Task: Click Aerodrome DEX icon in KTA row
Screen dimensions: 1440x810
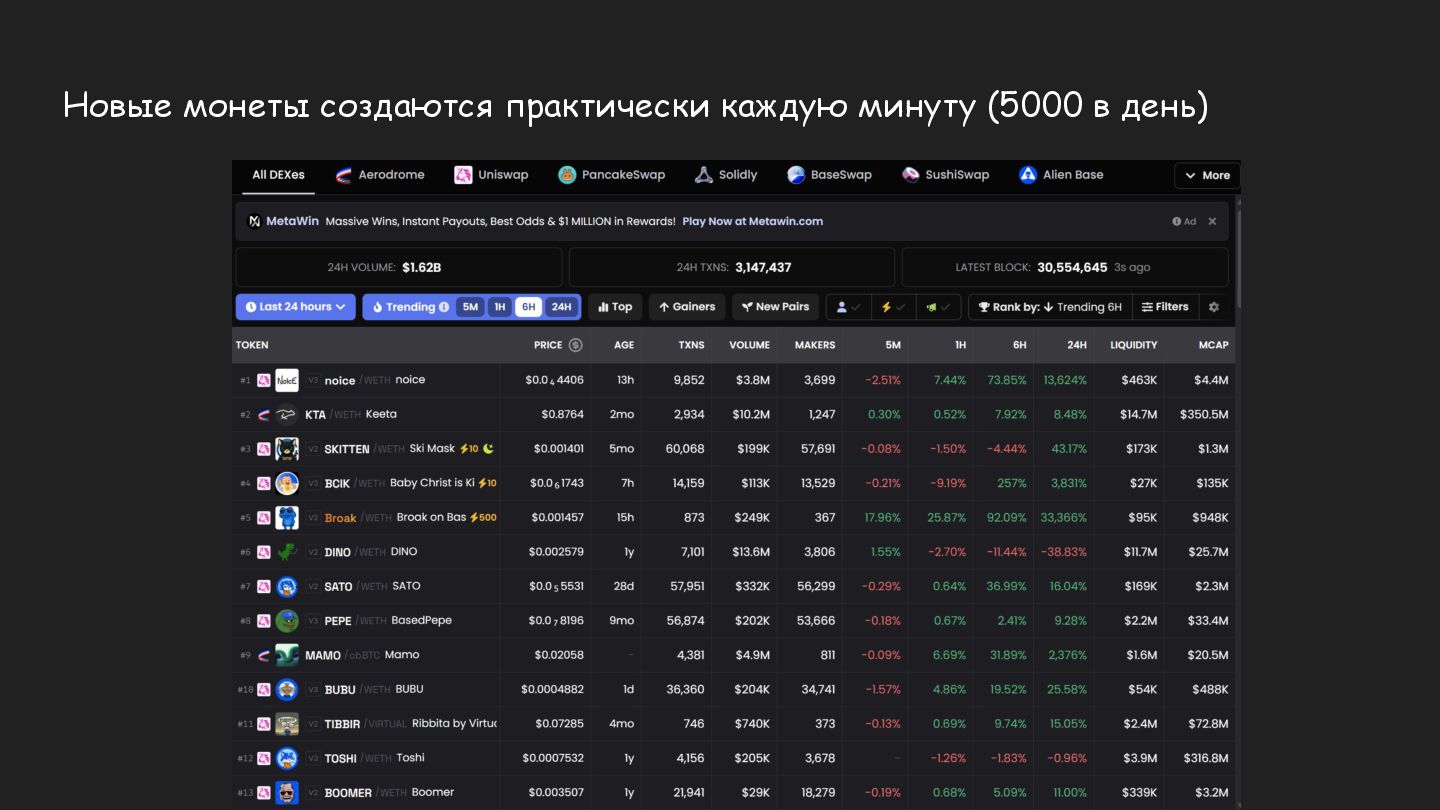Action: pos(264,414)
